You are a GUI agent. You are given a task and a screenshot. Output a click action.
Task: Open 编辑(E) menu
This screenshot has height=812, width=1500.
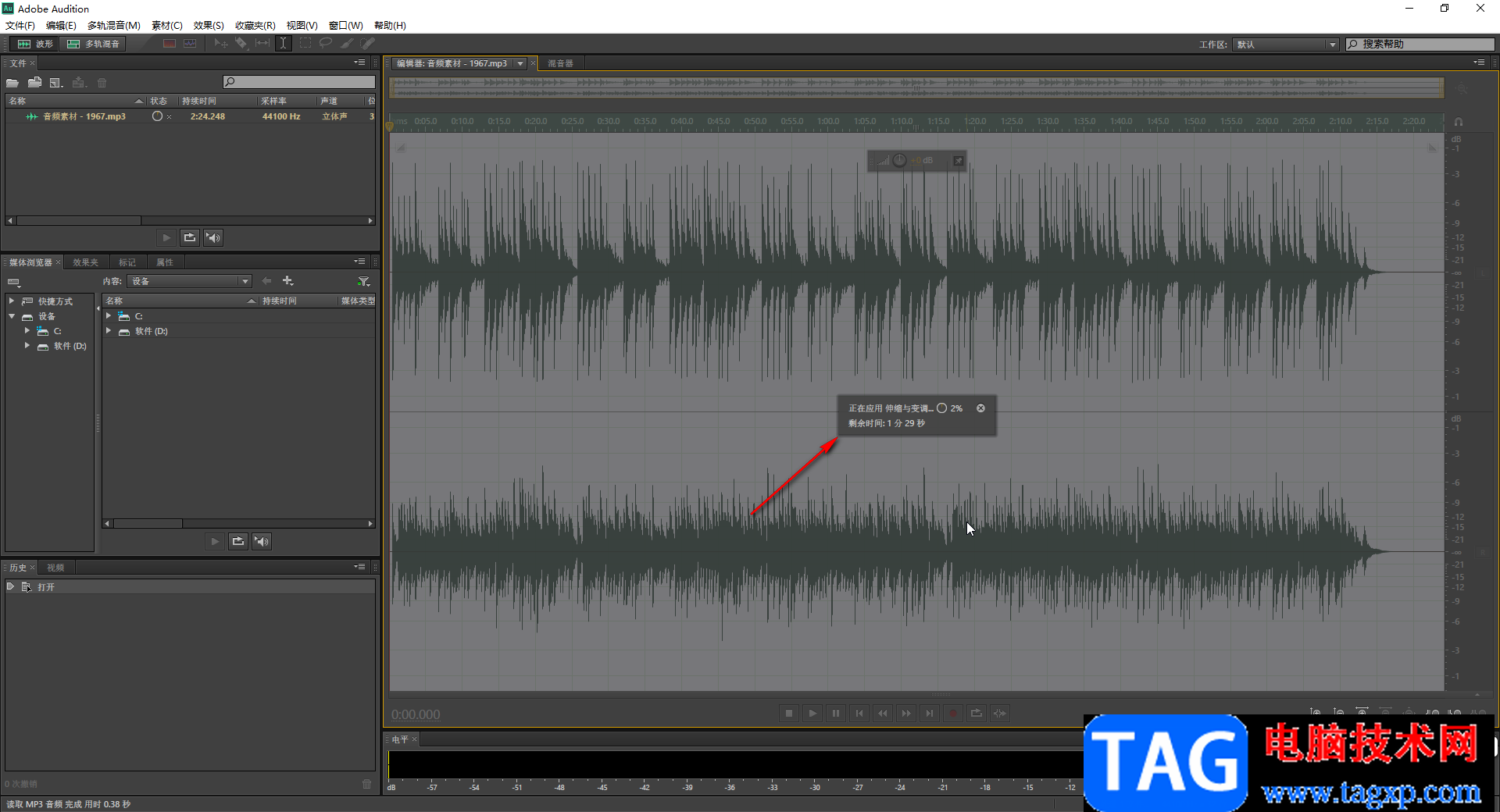61,25
